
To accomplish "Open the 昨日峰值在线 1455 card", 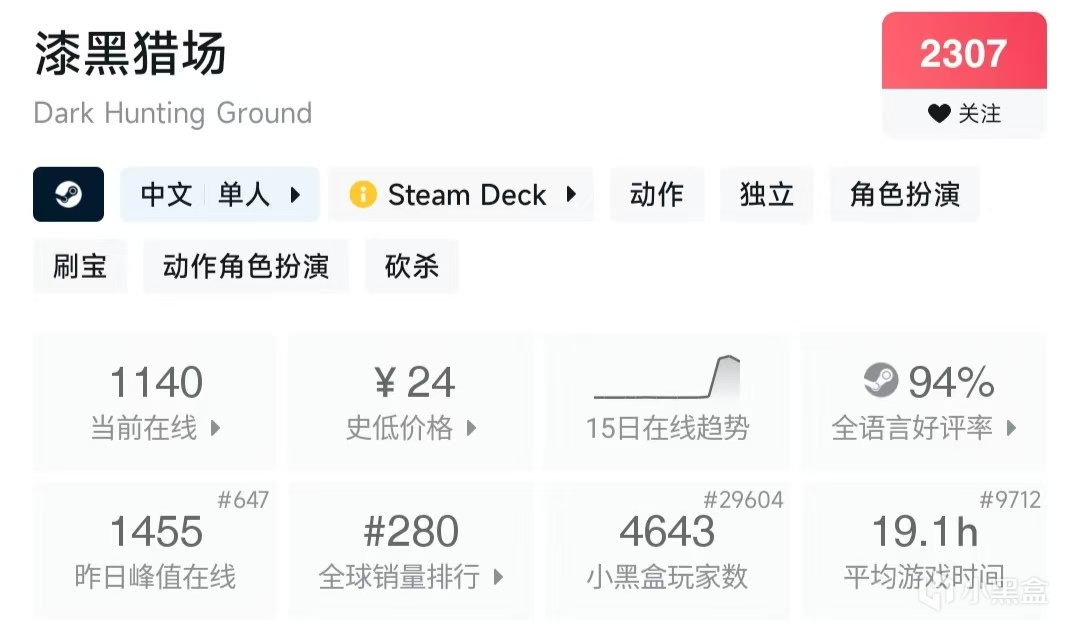I will click(155, 550).
